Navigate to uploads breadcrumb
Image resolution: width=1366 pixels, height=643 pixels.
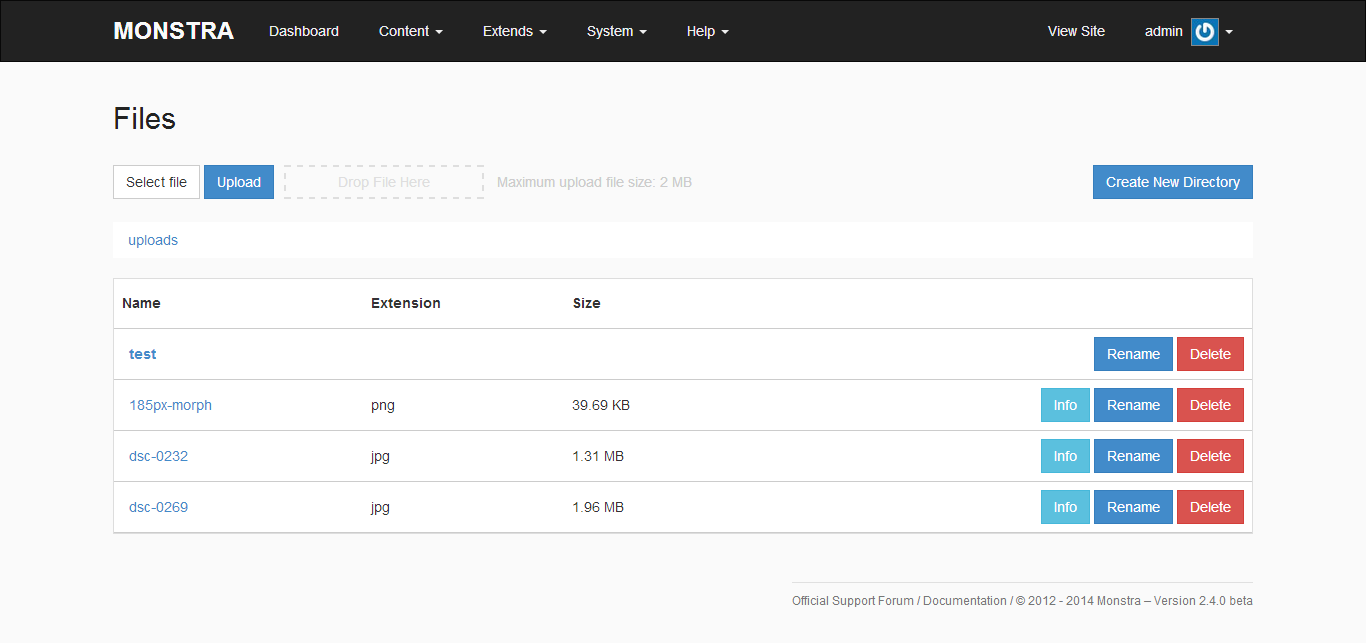click(153, 240)
